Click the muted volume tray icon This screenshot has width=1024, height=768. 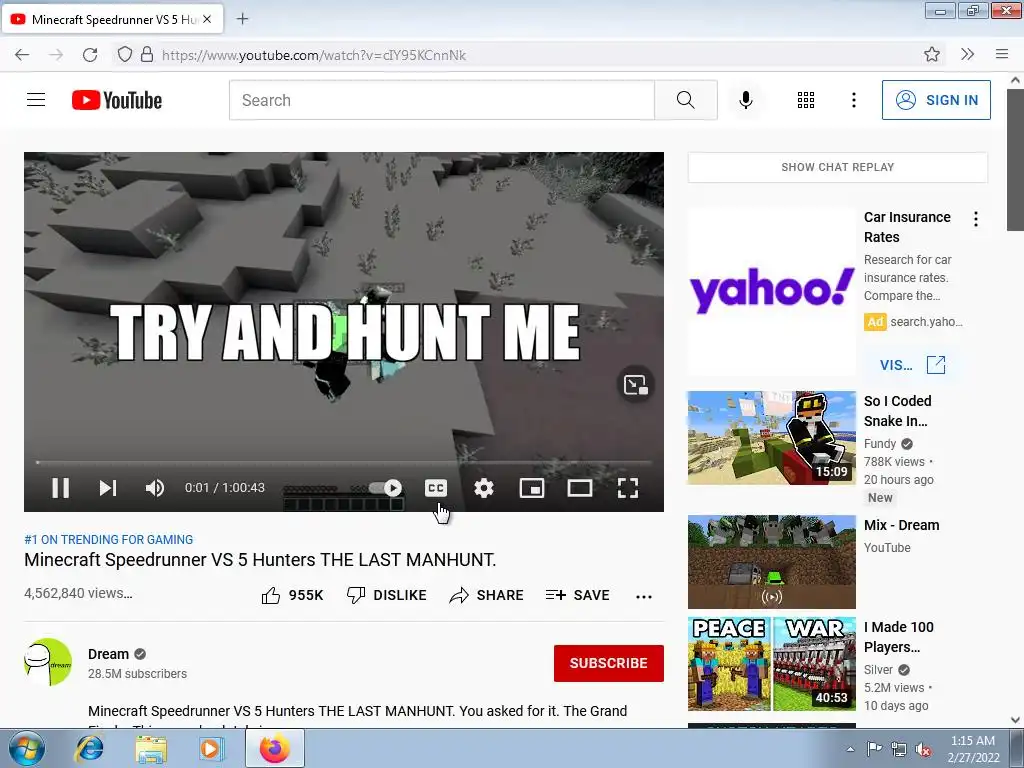[x=923, y=749]
